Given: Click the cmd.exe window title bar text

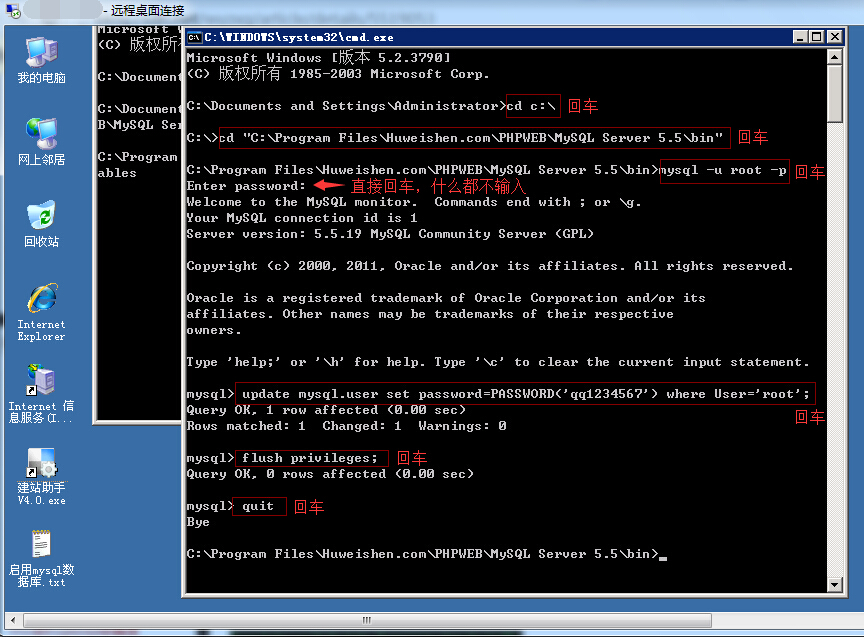Looking at the screenshot, I should click(299, 37).
